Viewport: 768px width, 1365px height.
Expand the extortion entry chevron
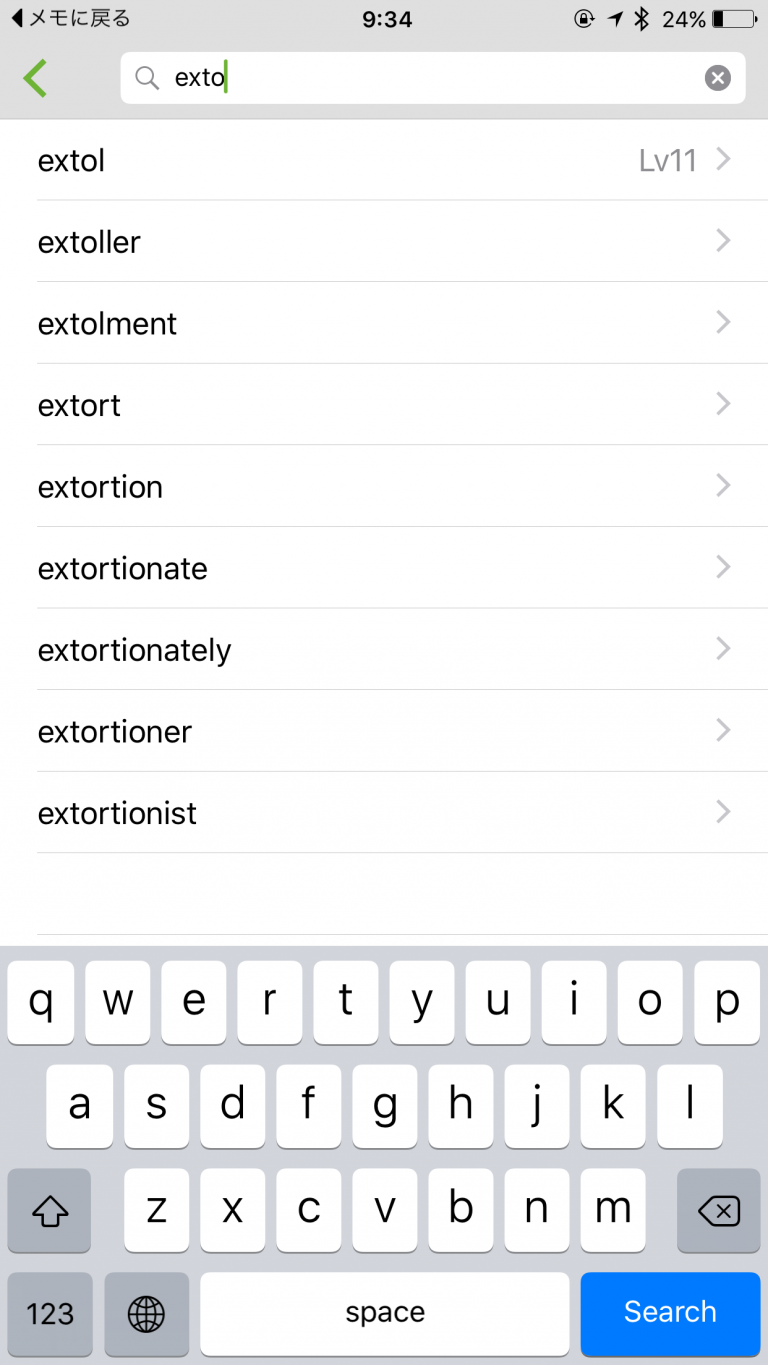724,486
